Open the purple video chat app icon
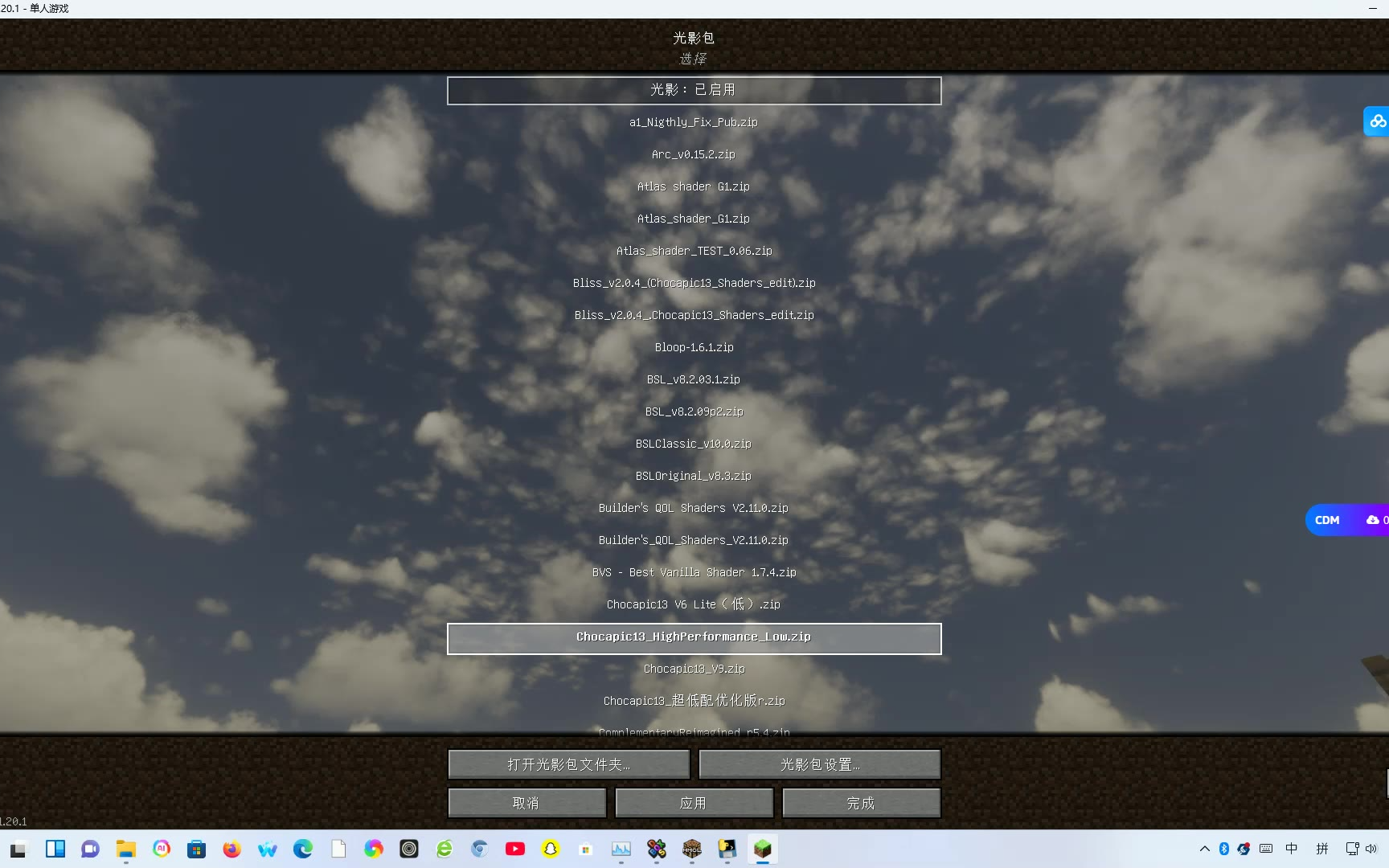 pos(90,849)
